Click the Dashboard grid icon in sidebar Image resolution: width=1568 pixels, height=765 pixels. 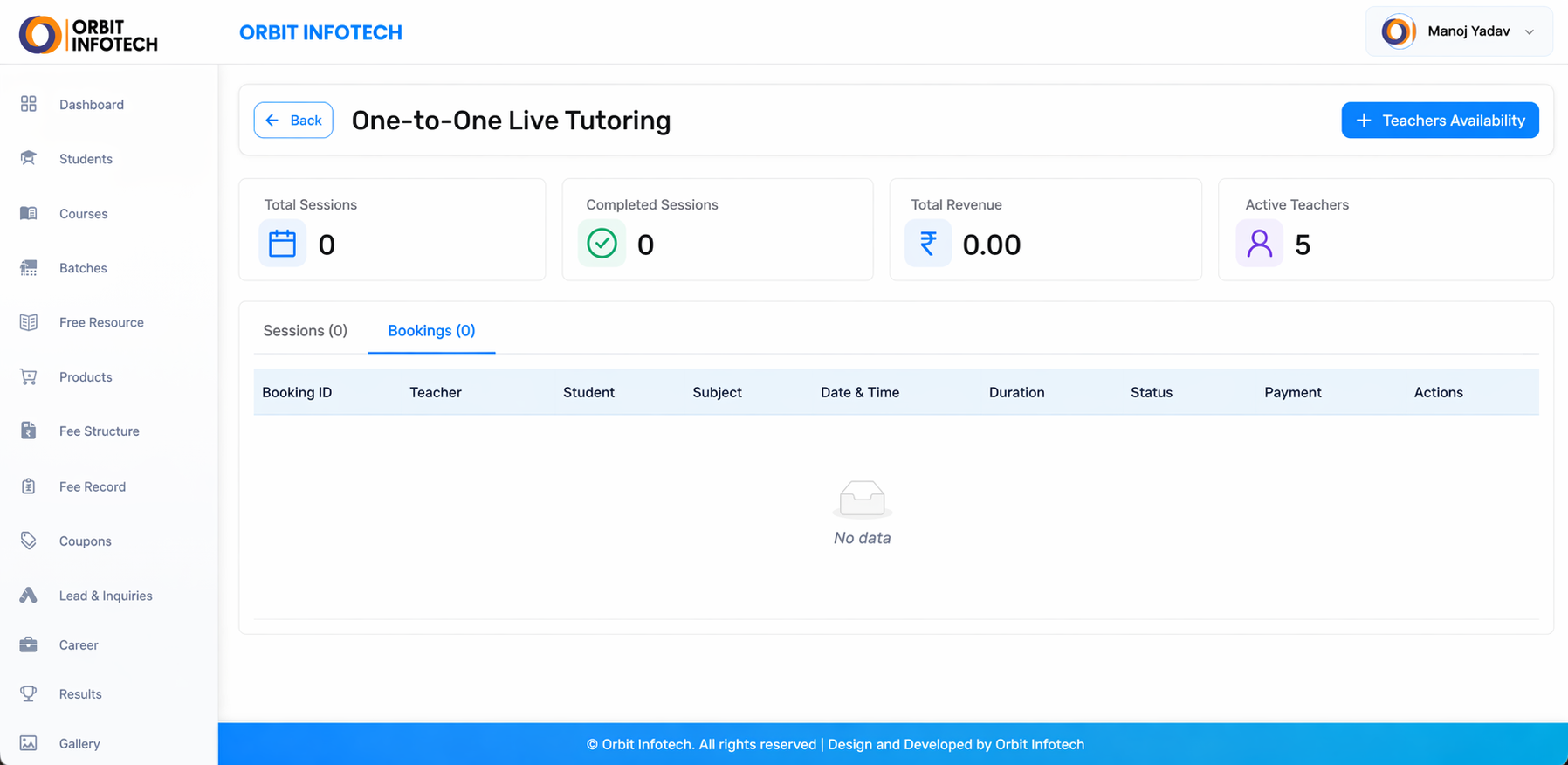[x=29, y=104]
